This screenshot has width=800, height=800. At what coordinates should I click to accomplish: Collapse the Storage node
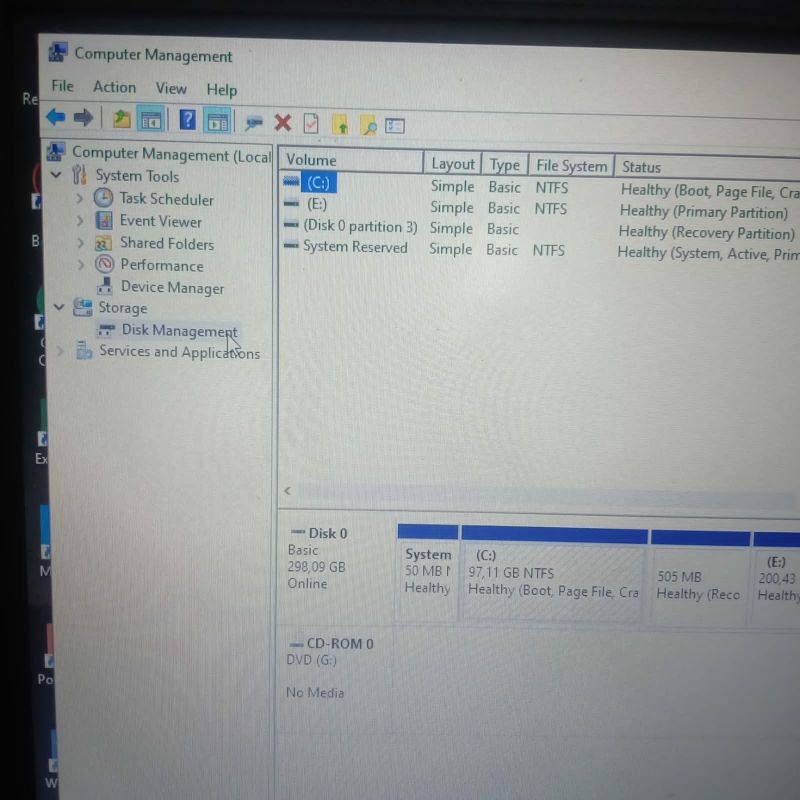[x=59, y=307]
